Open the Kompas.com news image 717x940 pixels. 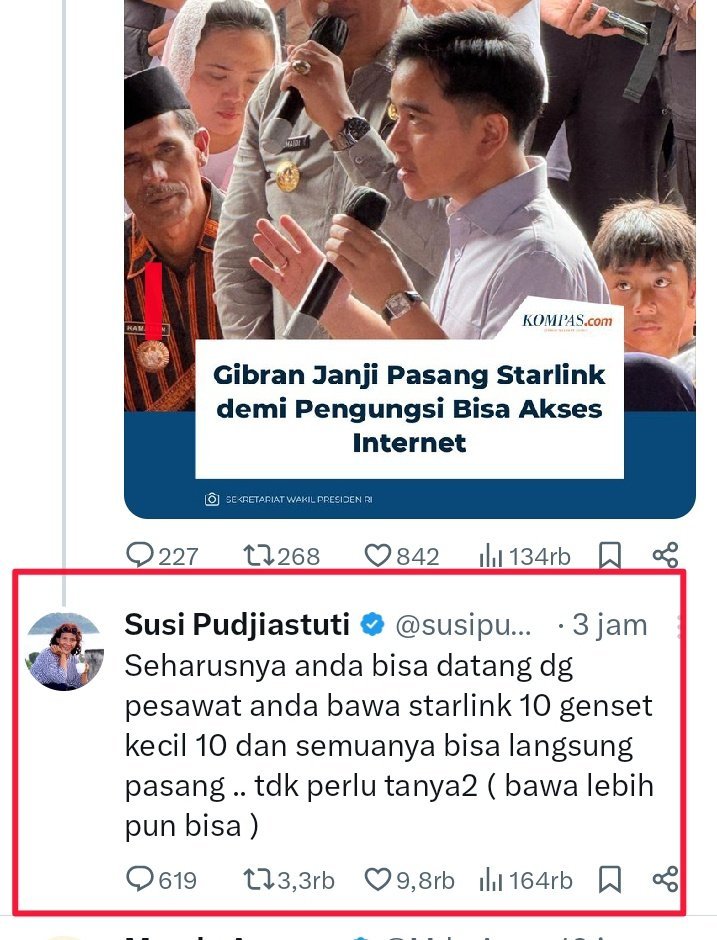(x=409, y=259)
